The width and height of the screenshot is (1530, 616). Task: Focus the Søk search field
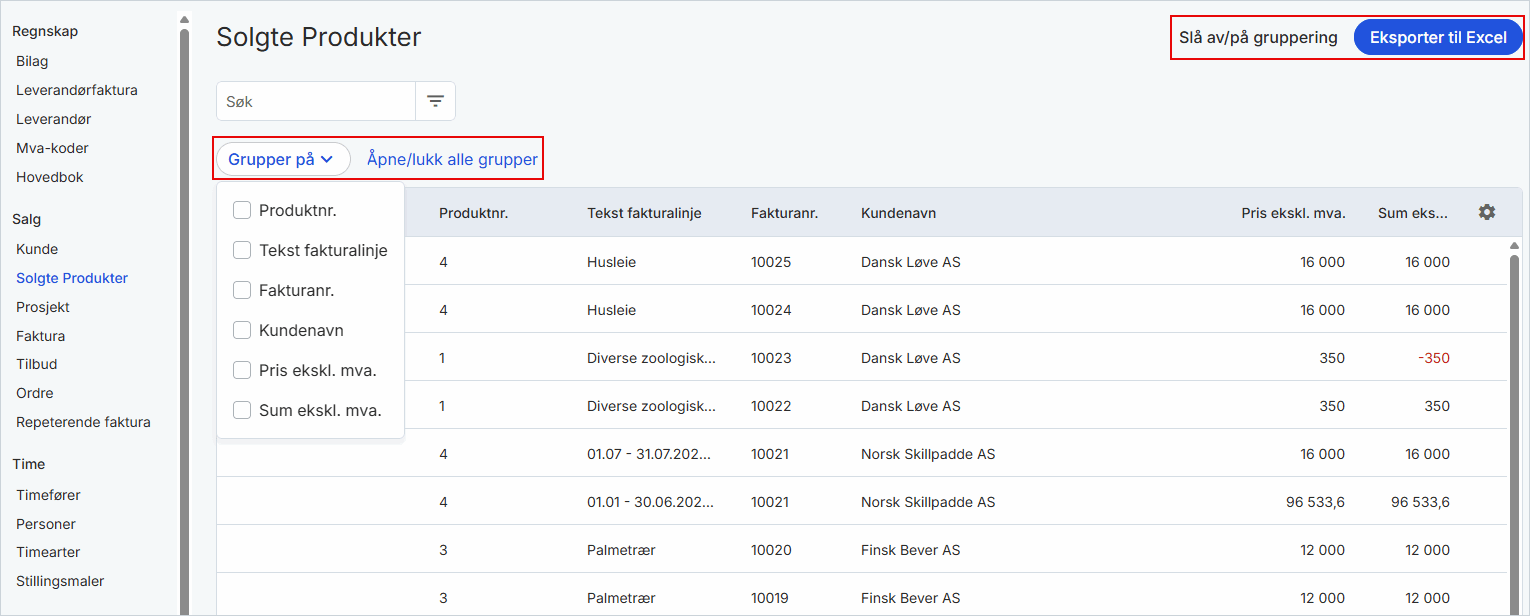pos(316,101)
